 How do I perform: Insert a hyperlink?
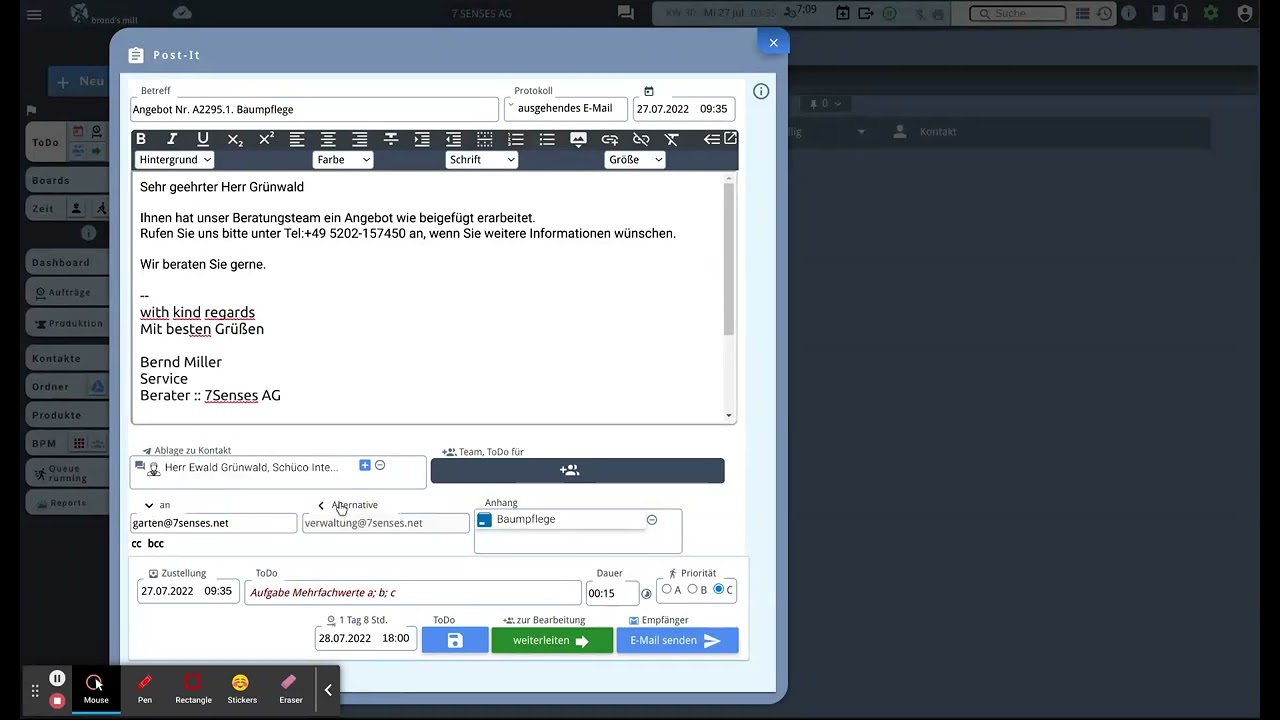tap(610, 139)
